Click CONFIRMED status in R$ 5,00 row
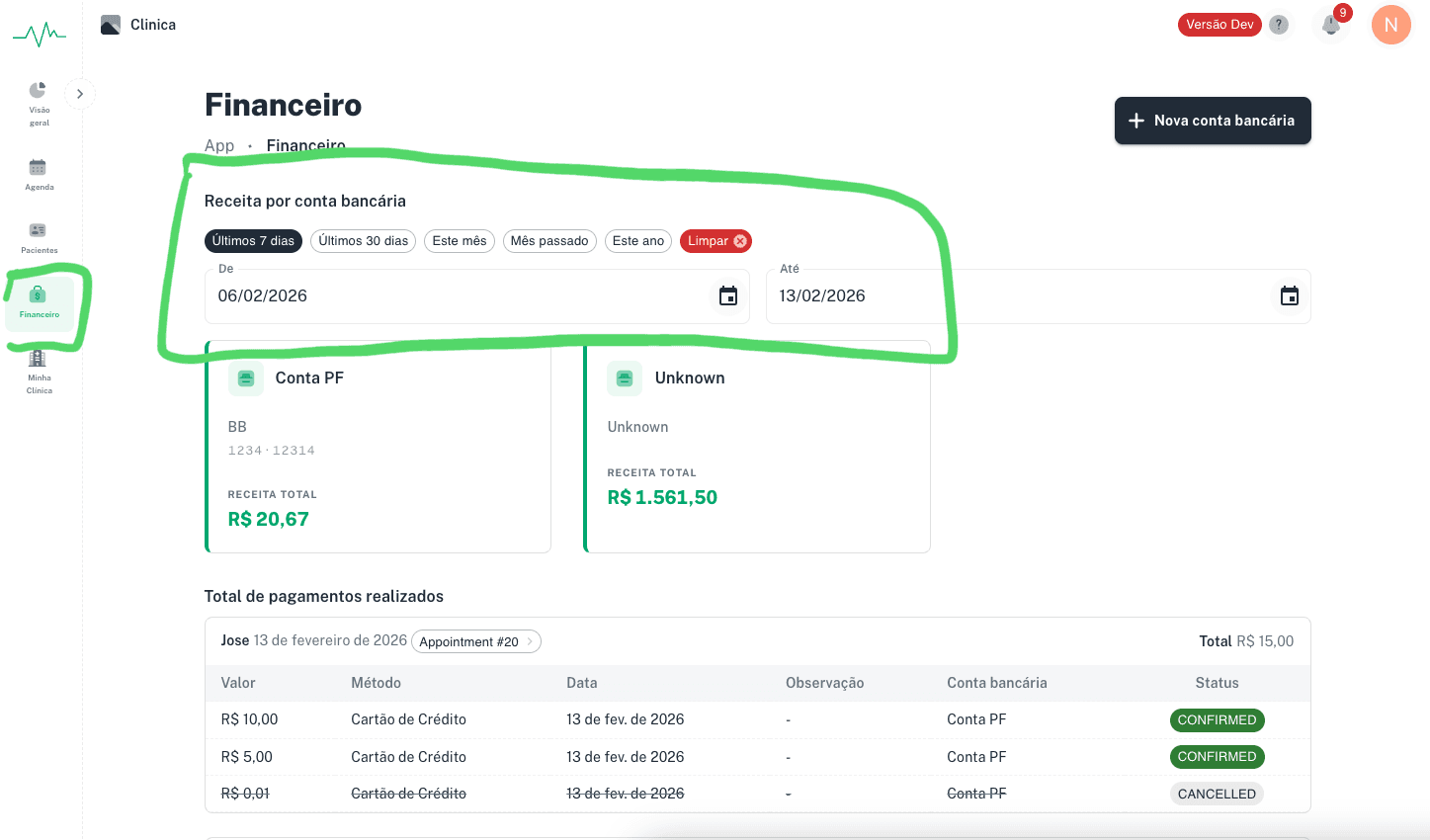The image size is (1430, 840). (x=1217, y=757)
